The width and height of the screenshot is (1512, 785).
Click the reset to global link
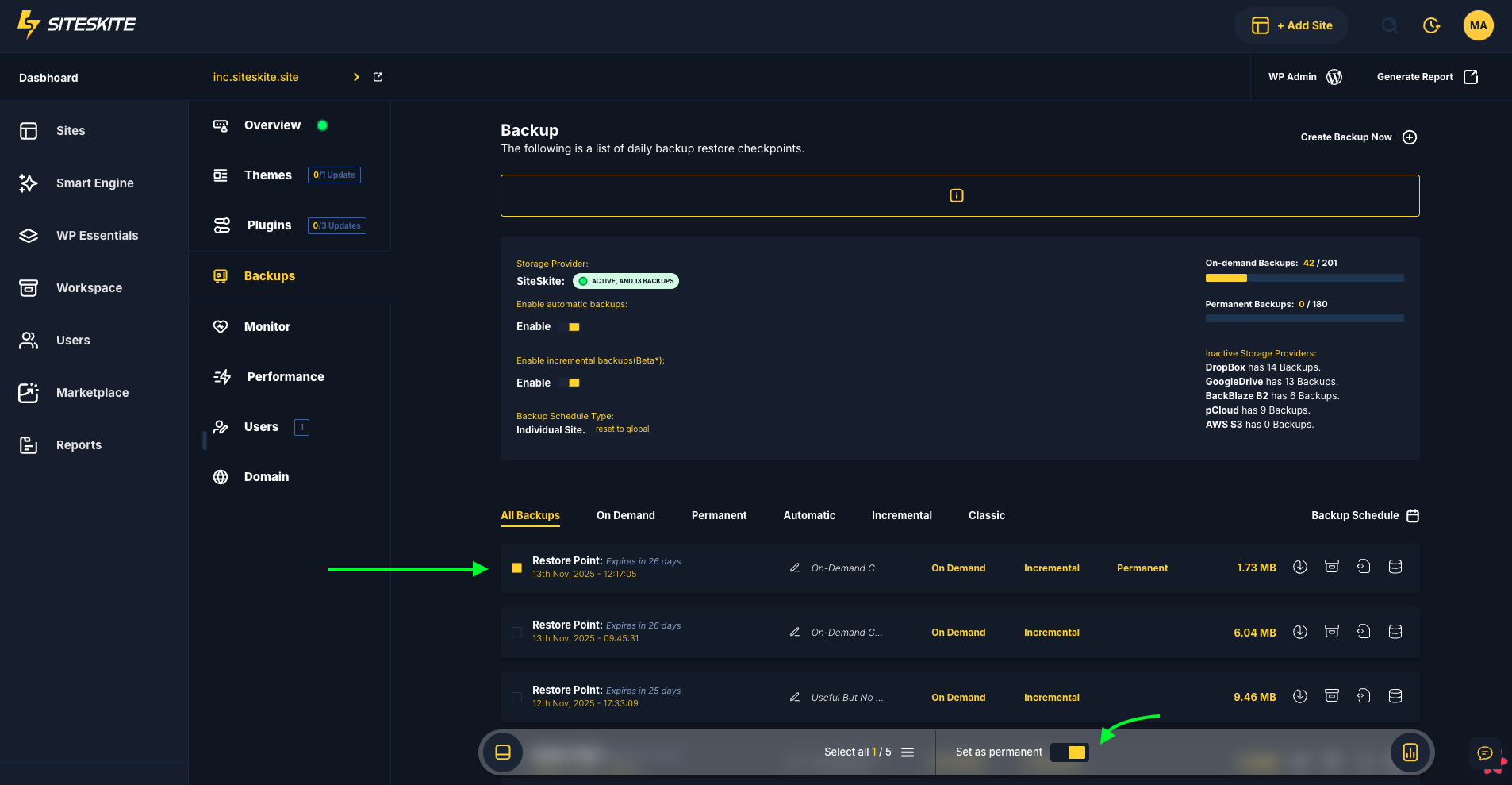pyautogui.click(x=622, y=429)
